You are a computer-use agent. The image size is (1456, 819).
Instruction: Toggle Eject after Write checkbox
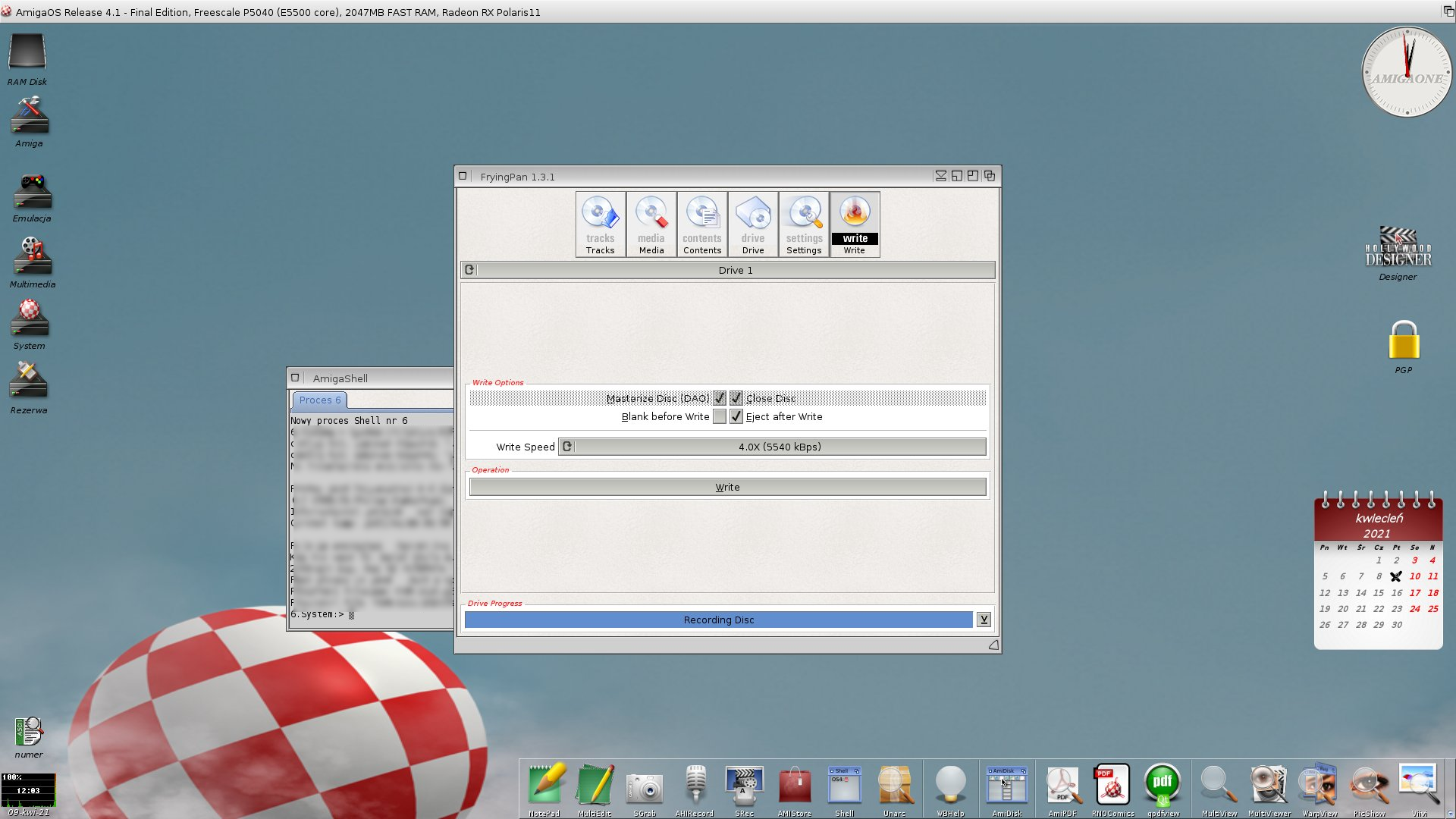[736, 416]
